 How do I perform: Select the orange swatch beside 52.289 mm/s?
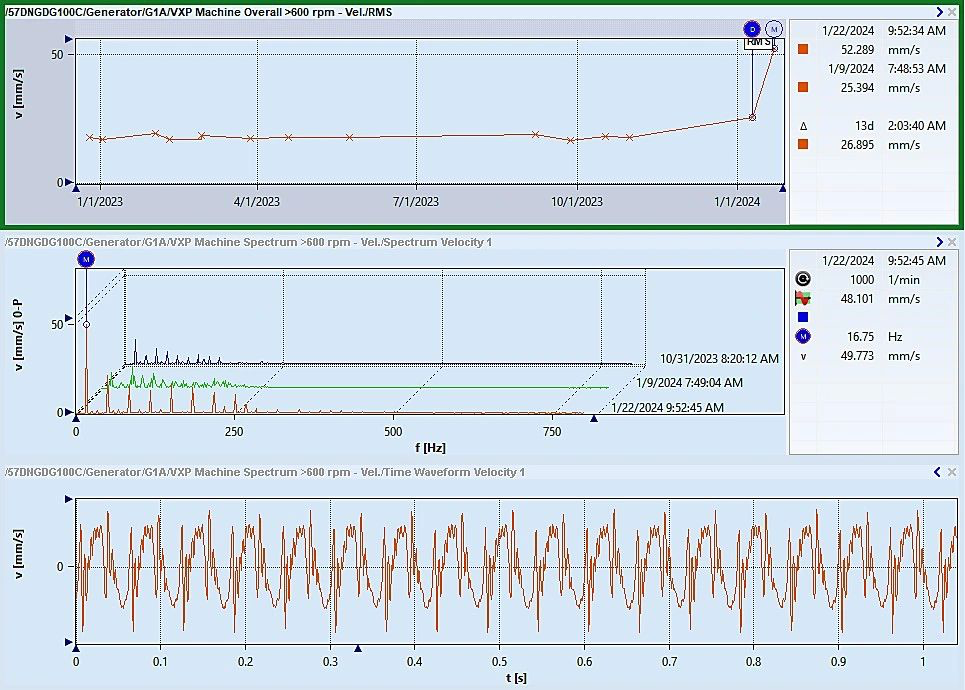[803, 49]
